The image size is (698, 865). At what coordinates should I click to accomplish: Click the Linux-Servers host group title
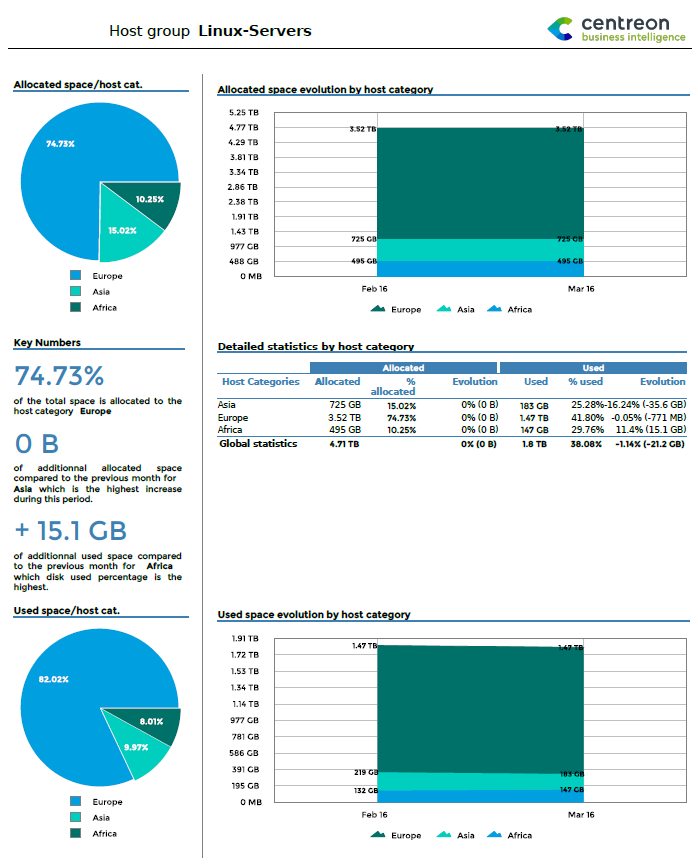[255, 31]
